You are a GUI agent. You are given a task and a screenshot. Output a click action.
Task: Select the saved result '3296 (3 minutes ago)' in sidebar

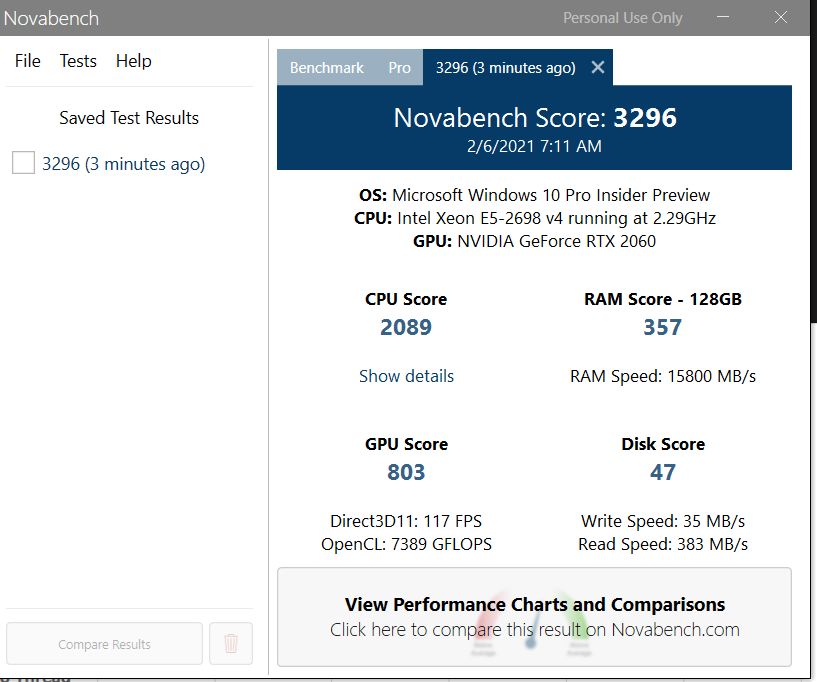pyautogui.click(x=123, y=164)
